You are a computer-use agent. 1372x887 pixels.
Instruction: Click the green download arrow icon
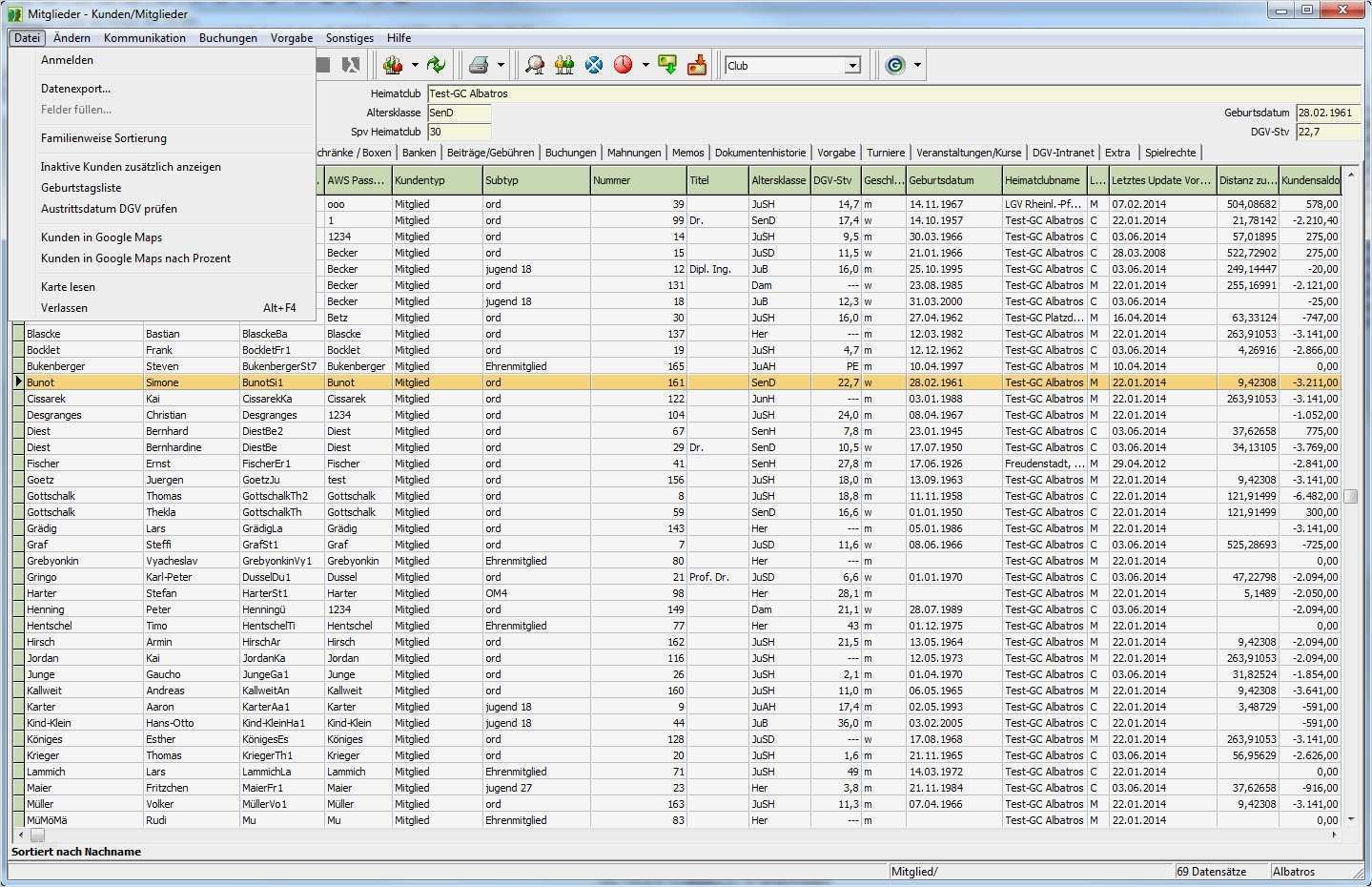(x=667, y=65)
